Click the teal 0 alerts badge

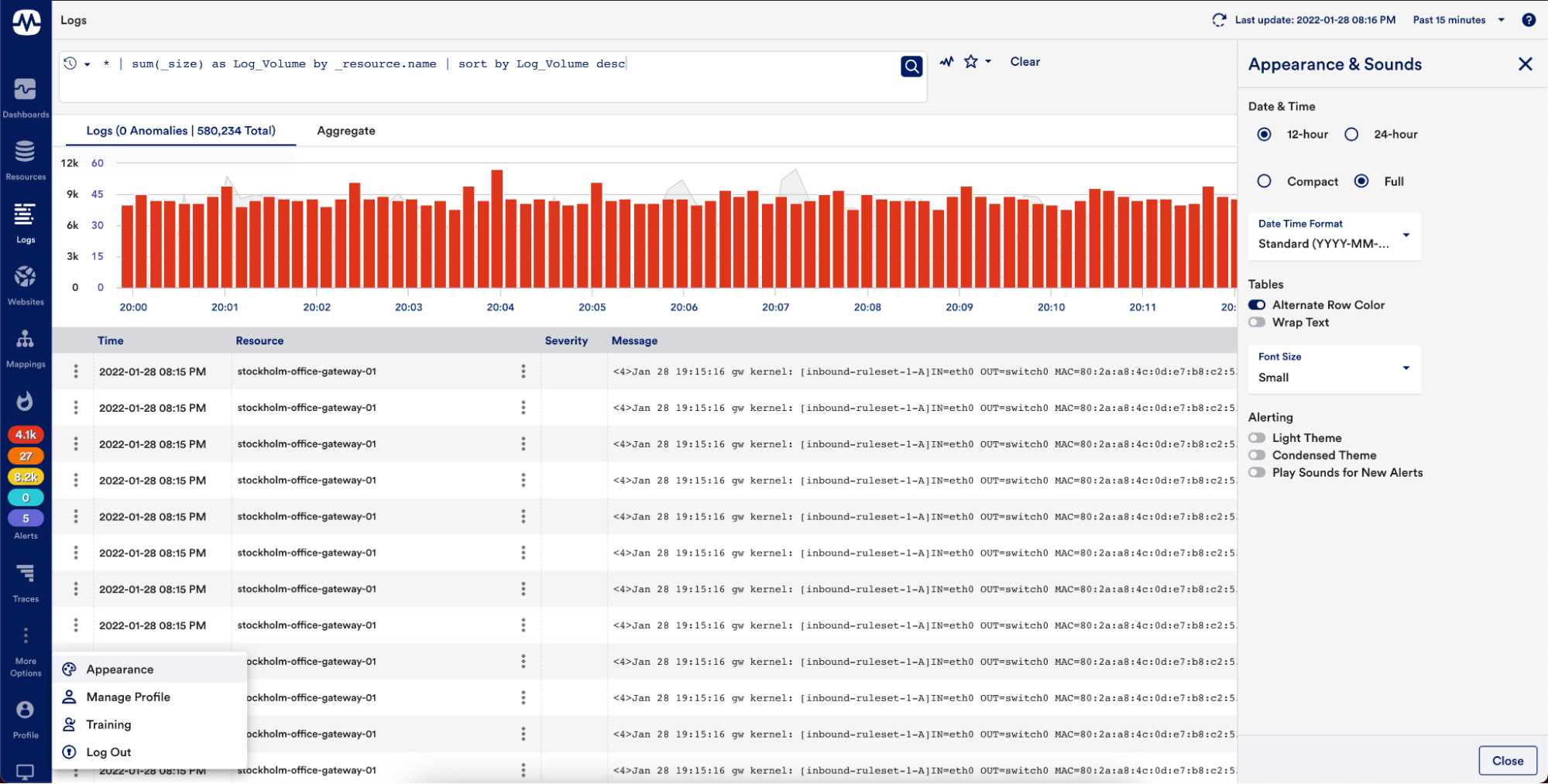point(26,498)
